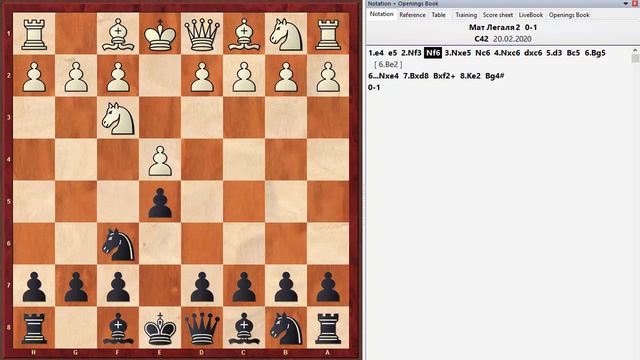
Task: Select the black knight on b8
Action: pyautogui.click(x=286, y=328)
